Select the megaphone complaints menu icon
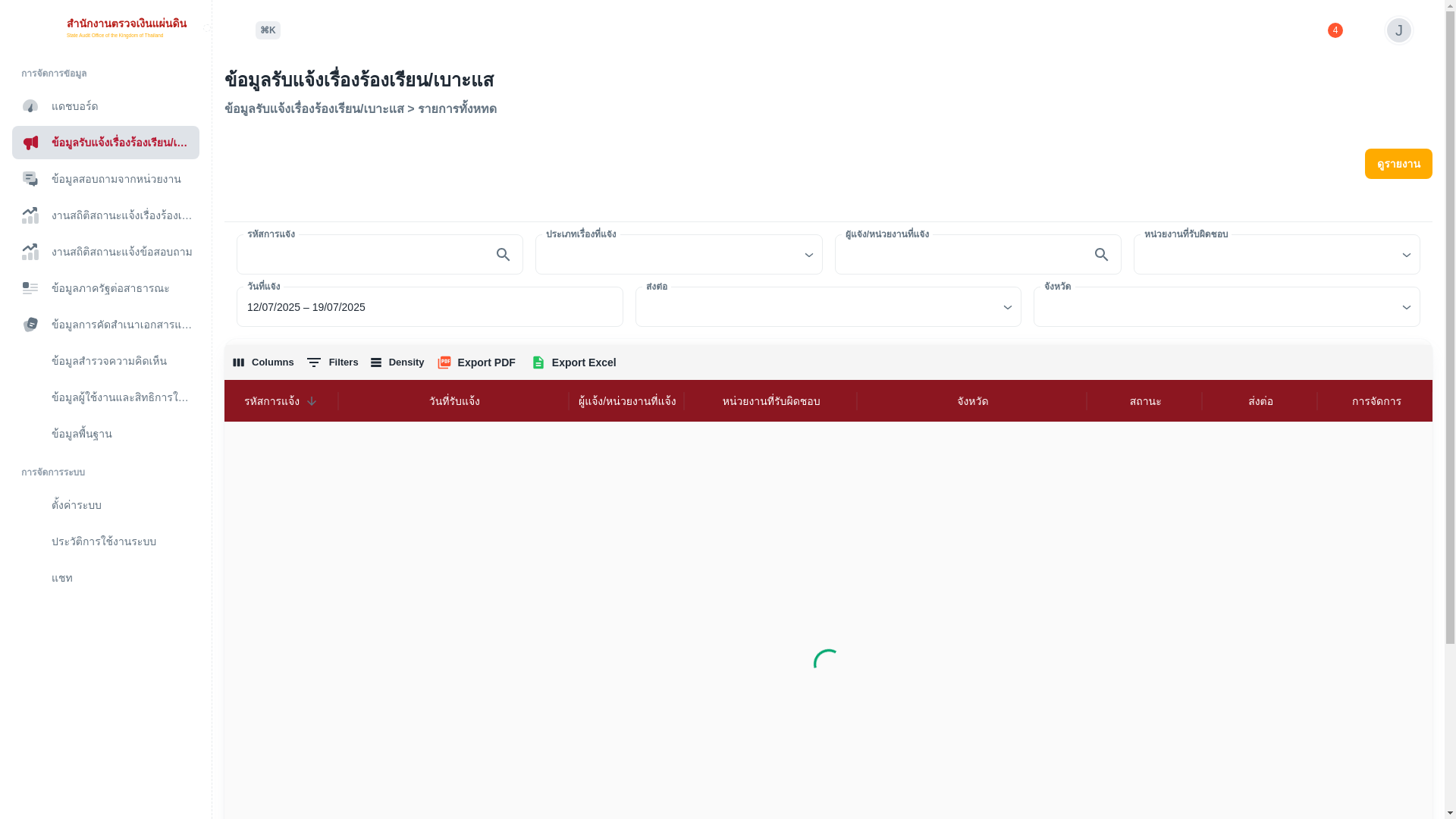This screenshot has width=1456, height=819. click(30, 143)
